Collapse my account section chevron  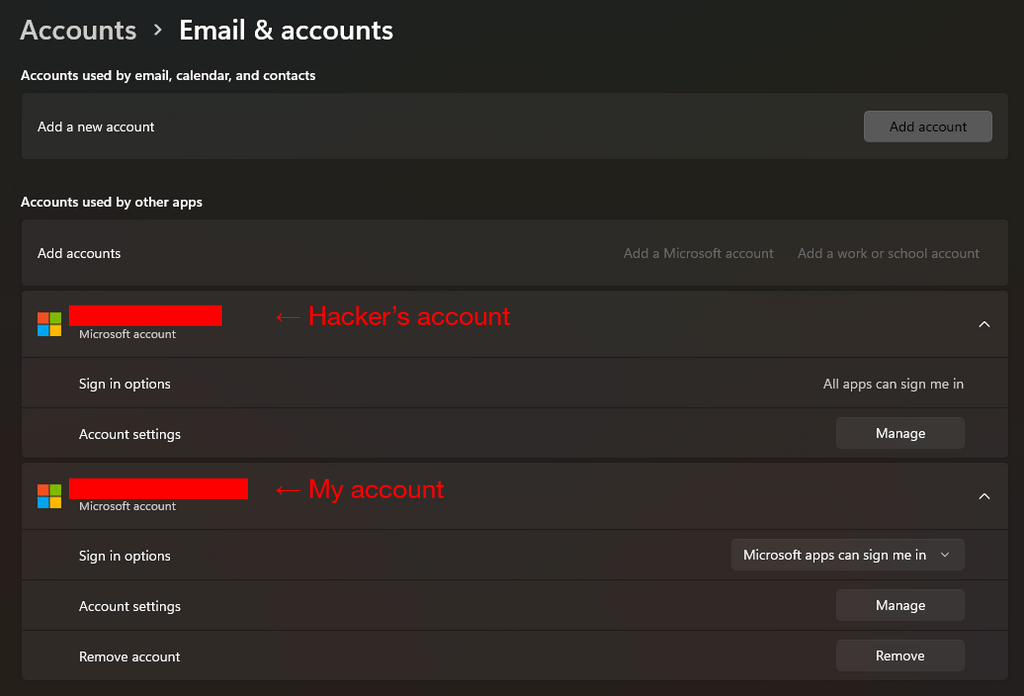pos(984,496)
